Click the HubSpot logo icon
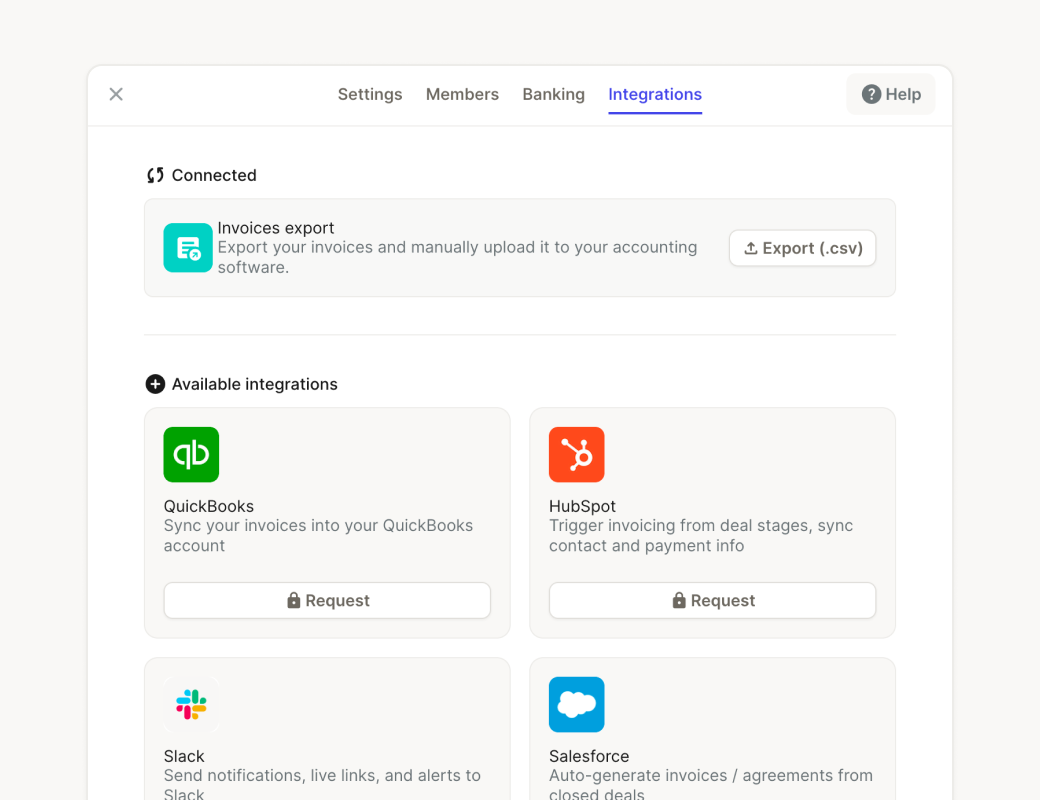 tap(576, 455)
